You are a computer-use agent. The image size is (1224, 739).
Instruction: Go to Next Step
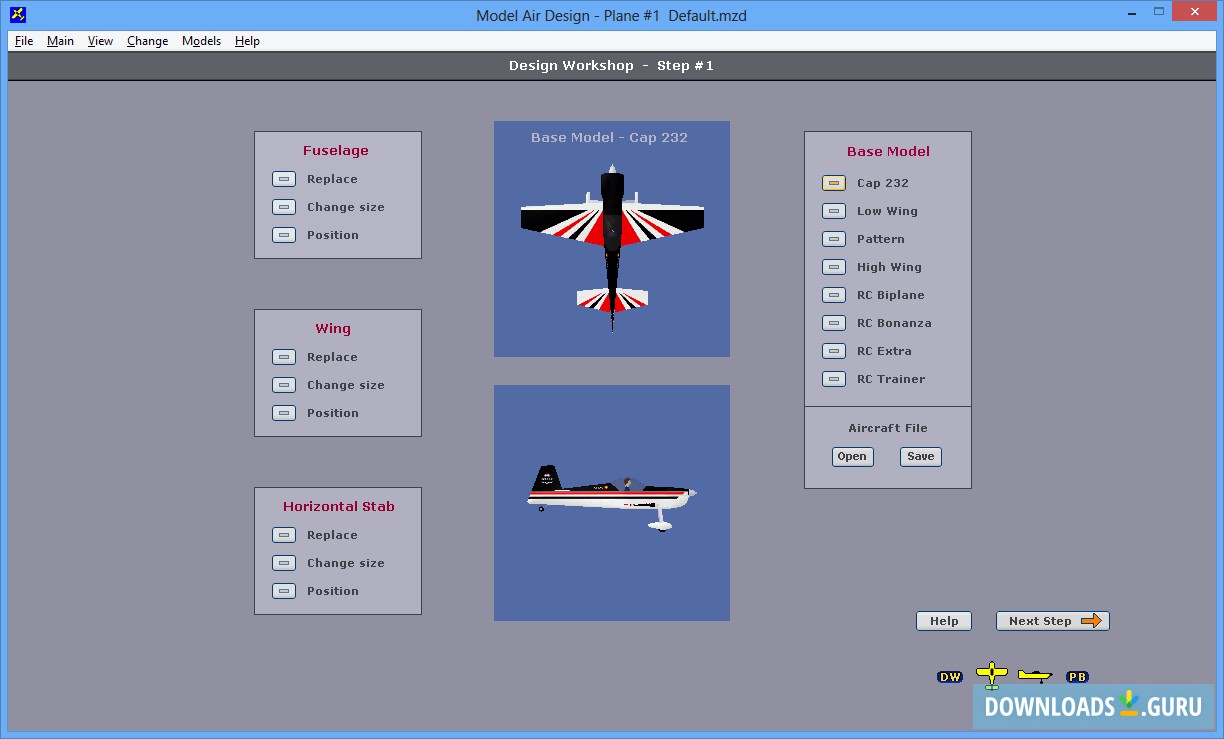point(1053,621)
